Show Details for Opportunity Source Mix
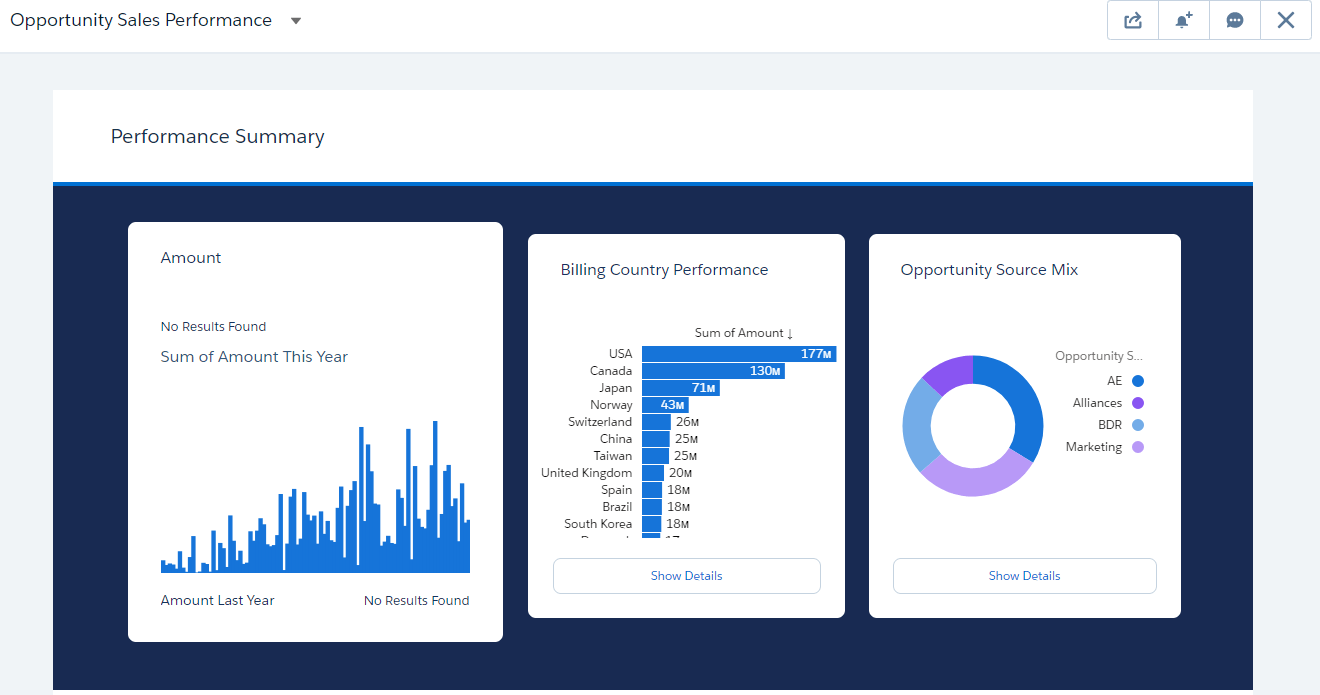Image resolution: width=1320 pixels, height=695 pixels. [1024, 575]
